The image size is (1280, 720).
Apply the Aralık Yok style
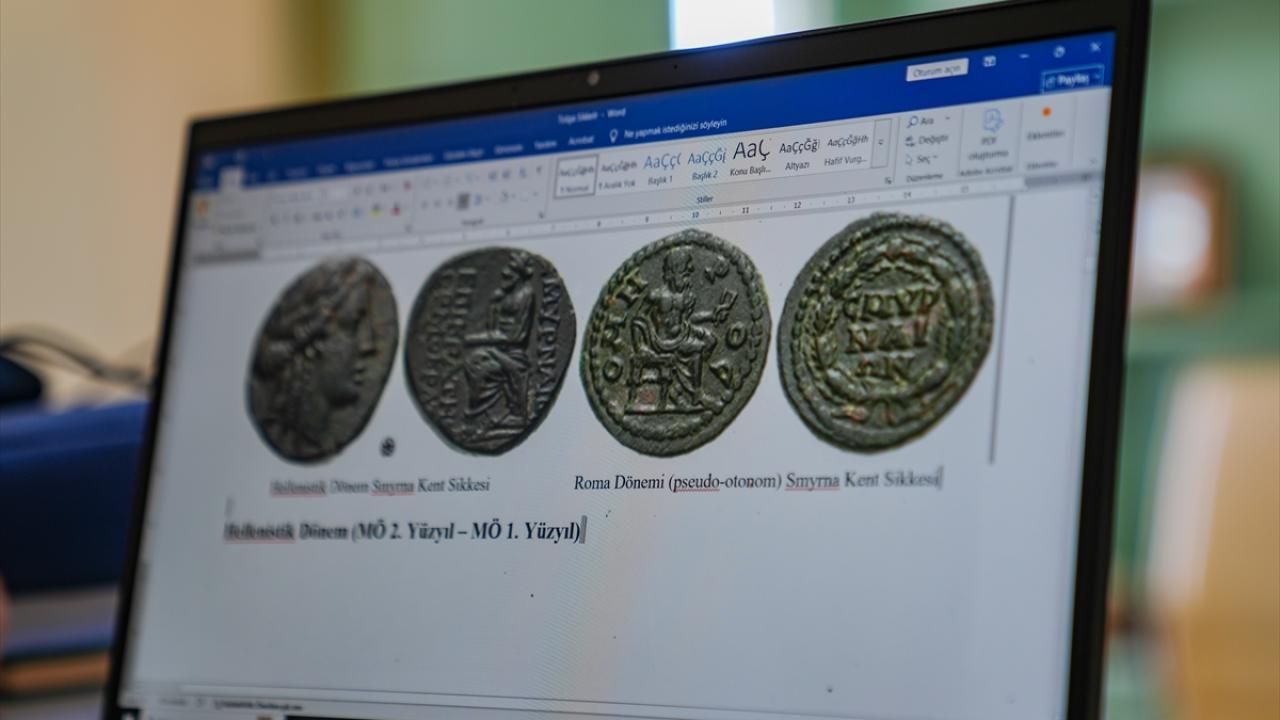pos(619,173)
